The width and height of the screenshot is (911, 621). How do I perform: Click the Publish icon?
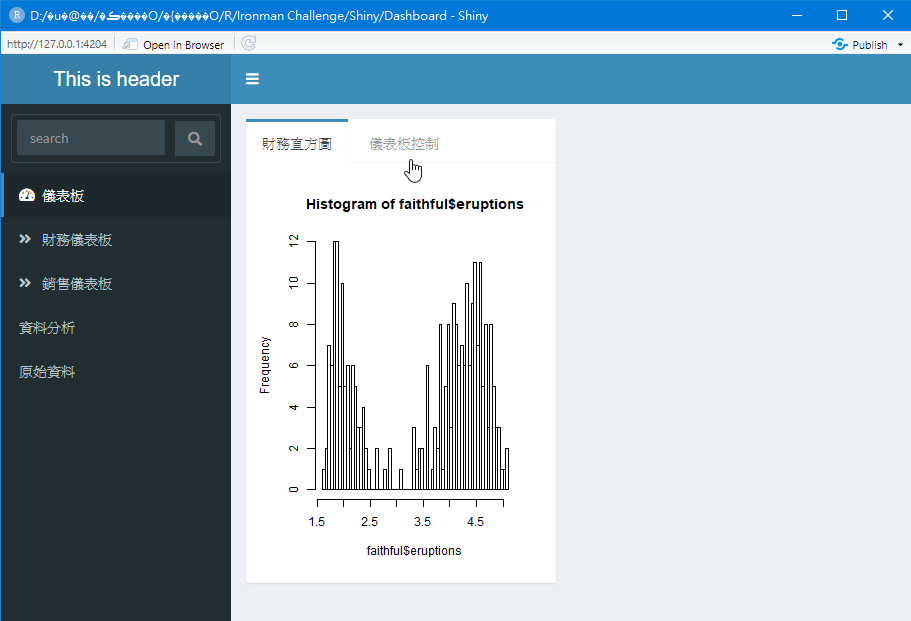840,44
